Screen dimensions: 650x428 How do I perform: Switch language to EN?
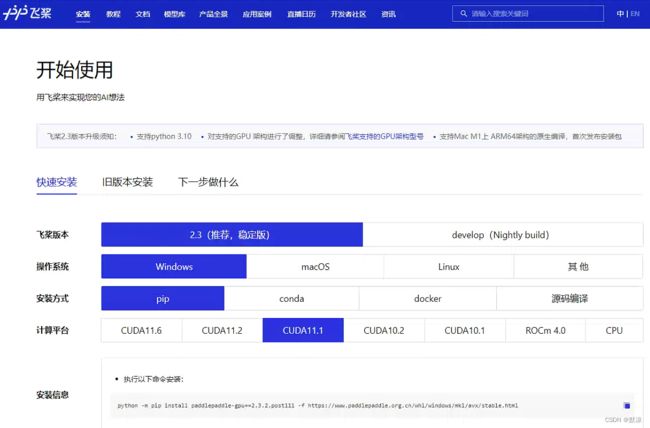tap(635, 14)
